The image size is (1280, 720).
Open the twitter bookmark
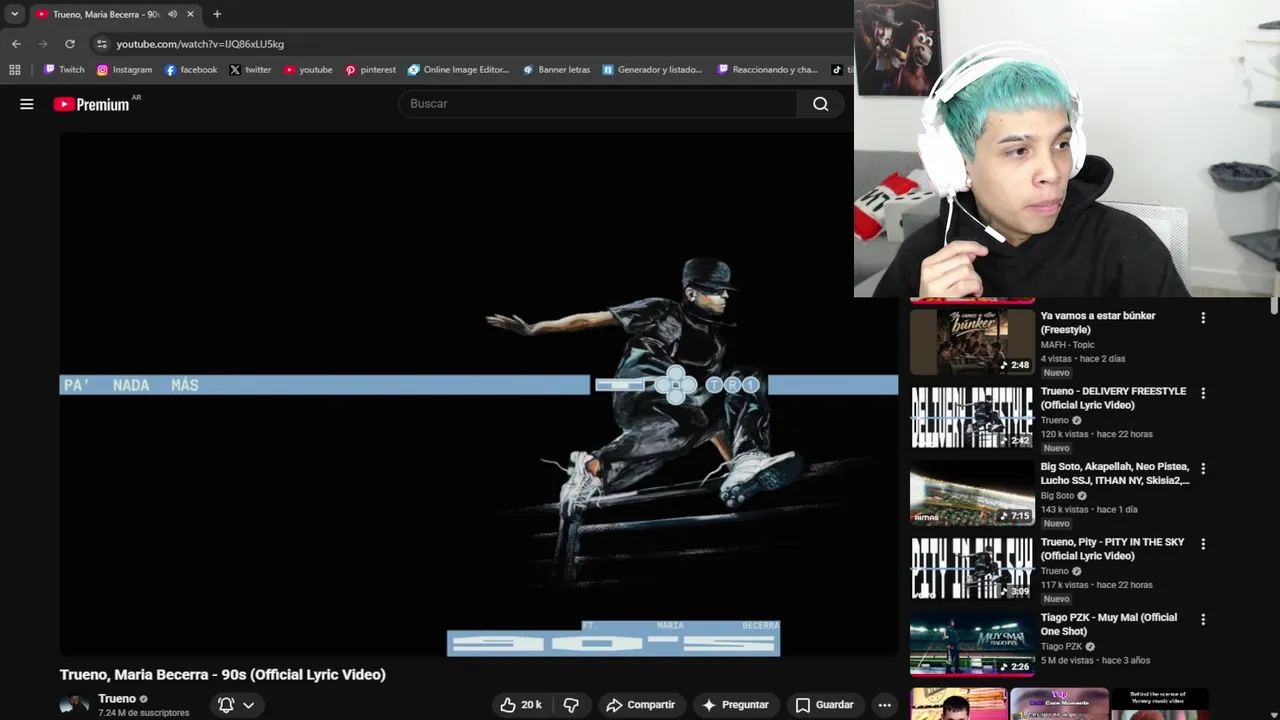point(250,70)
